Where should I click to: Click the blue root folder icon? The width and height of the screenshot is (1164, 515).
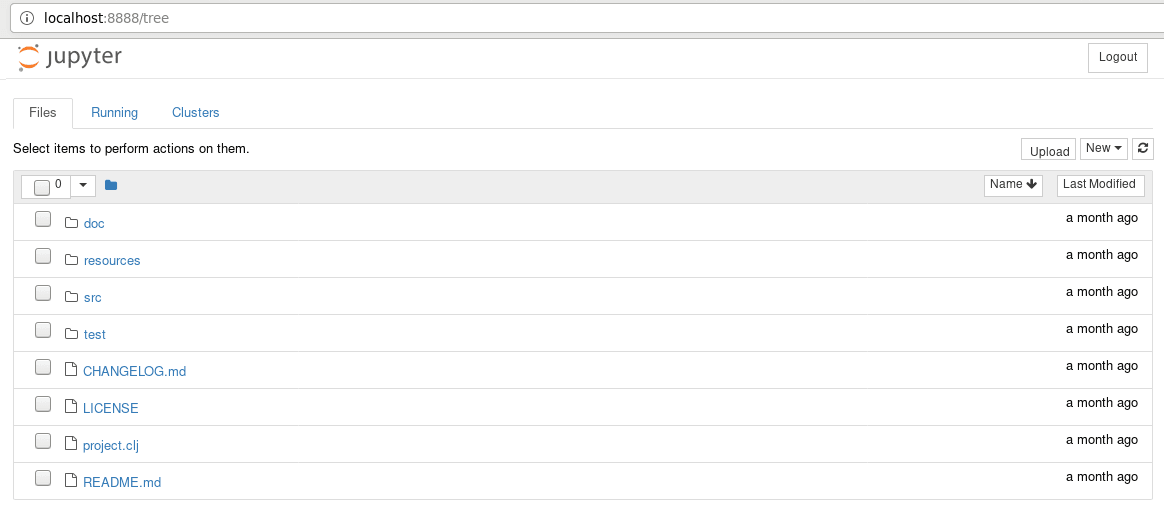click(111, 185)
